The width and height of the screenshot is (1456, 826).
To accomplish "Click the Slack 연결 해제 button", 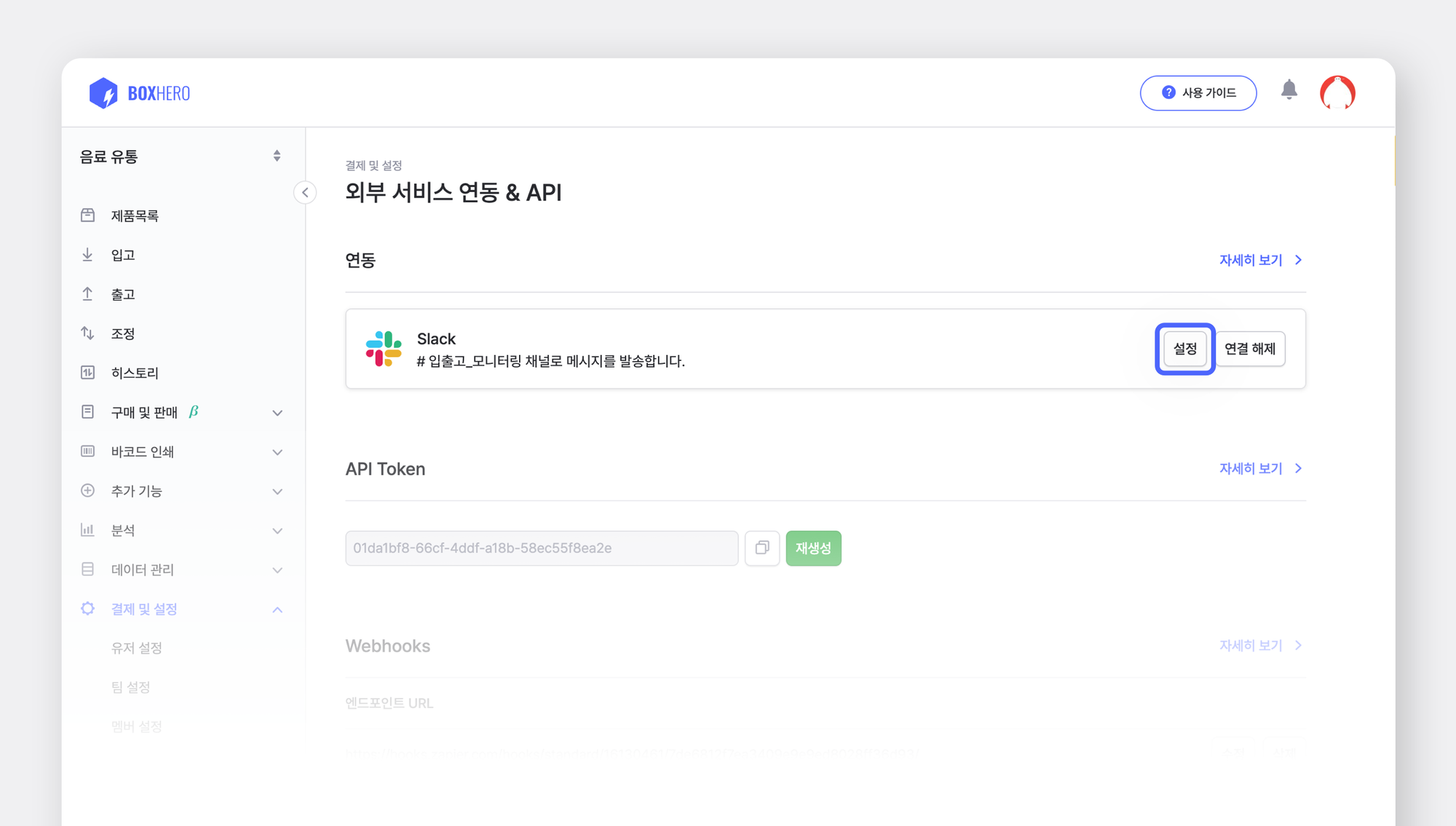I will 1250,349.
